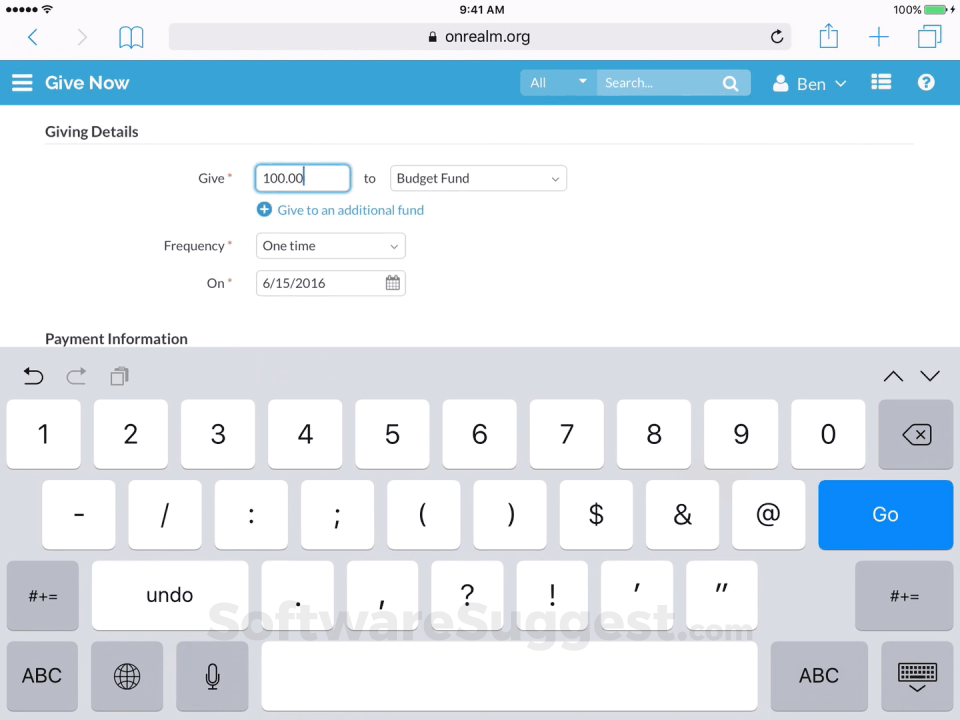Tap the dismiss keyboard key
Image resolution: width=960 pixels, height=720 pixels.
point(917,675)
